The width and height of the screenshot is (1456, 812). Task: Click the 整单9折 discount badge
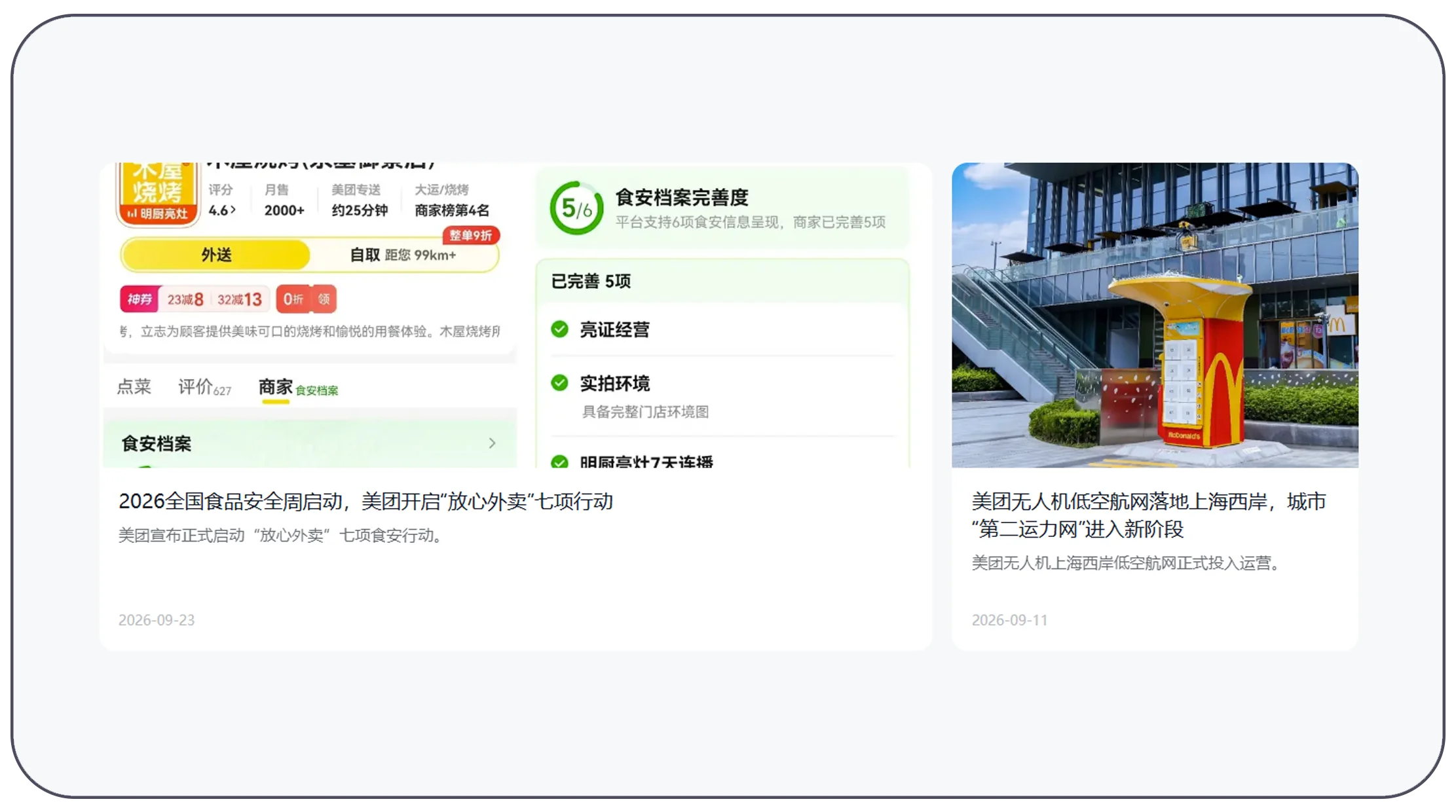[471, 235]
